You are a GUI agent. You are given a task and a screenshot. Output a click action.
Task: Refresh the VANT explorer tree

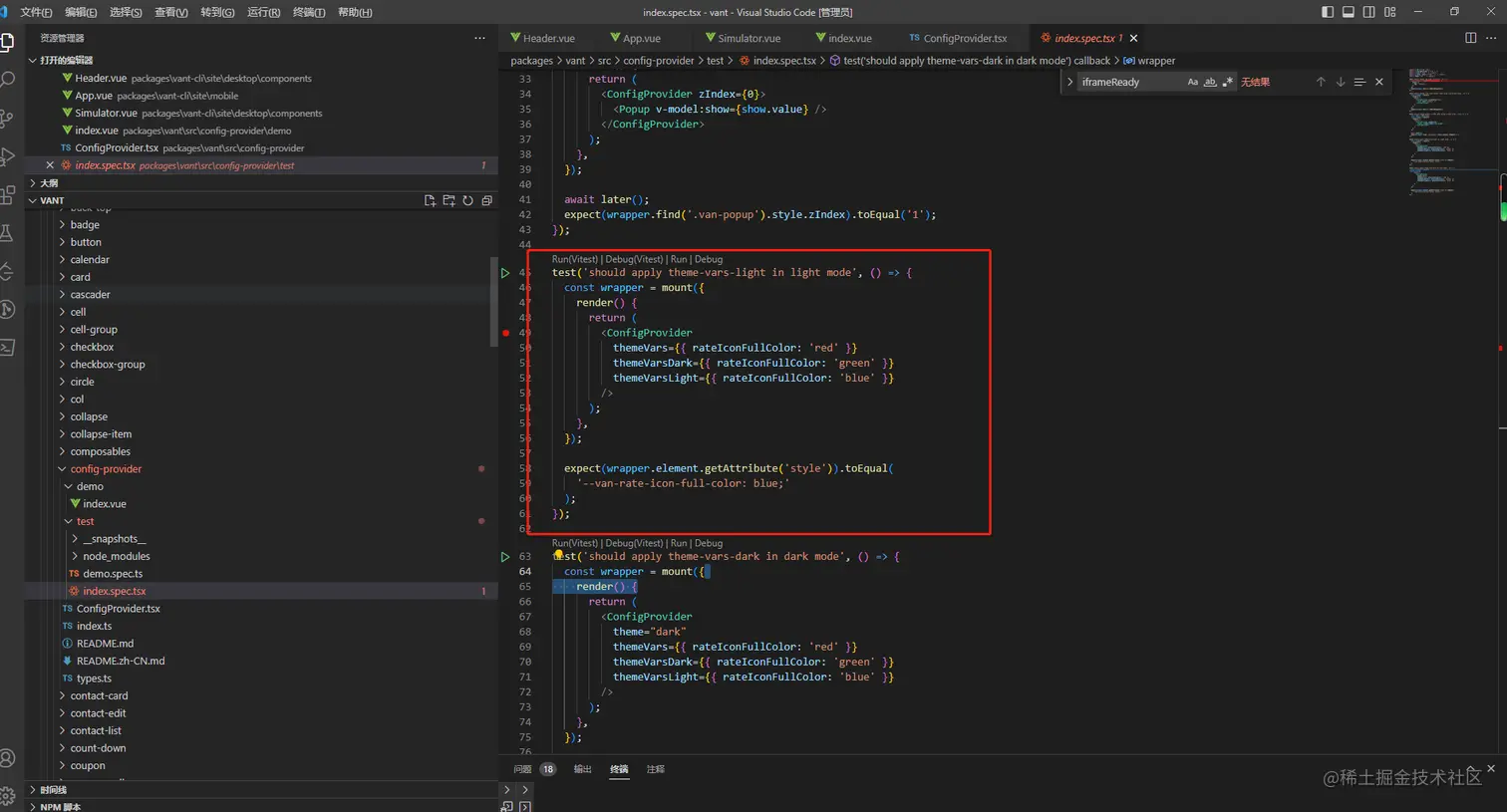(467, 200)
